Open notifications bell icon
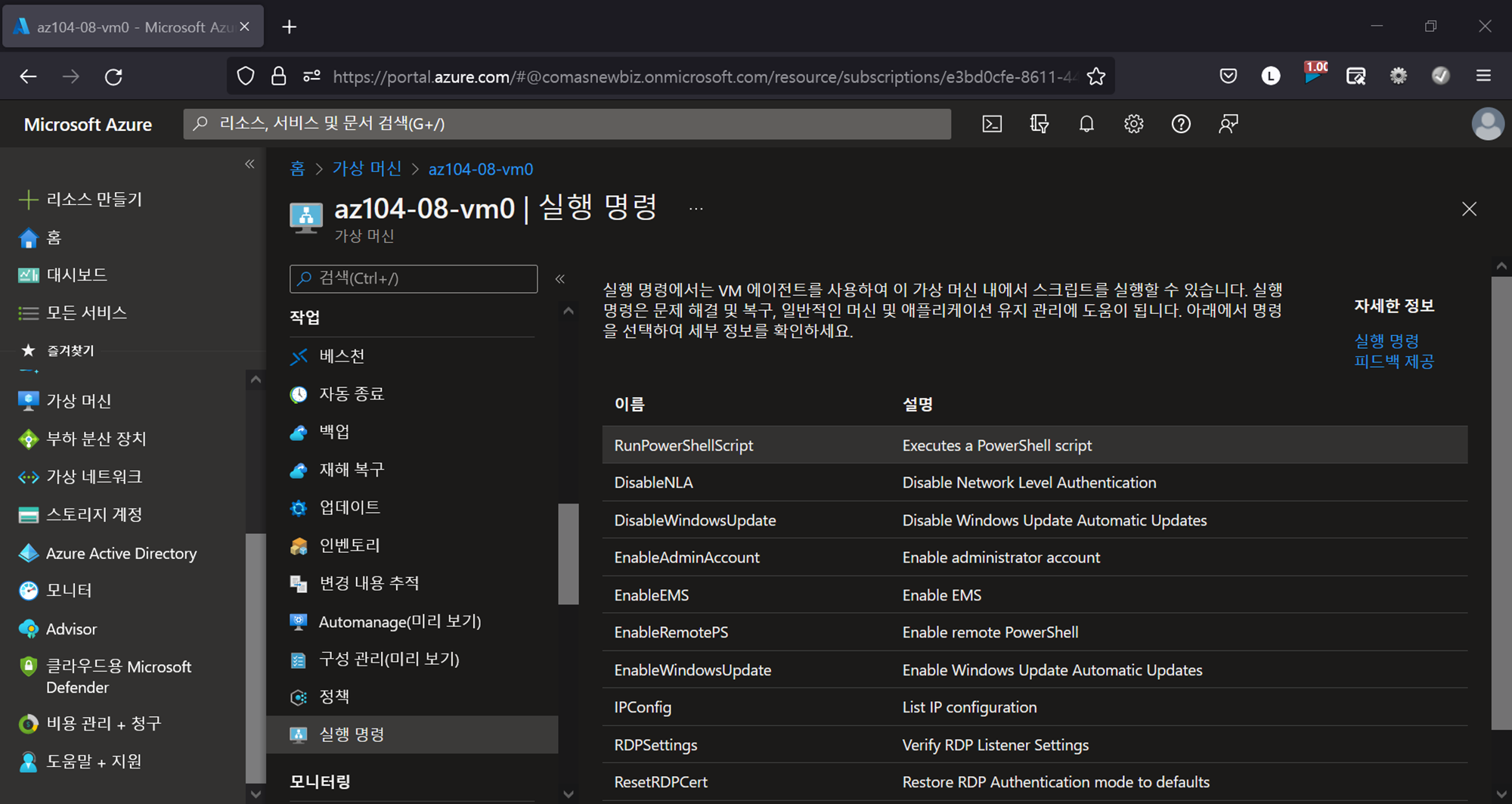The width and height of the screenshot is (1512, 804). (1086, 124)
